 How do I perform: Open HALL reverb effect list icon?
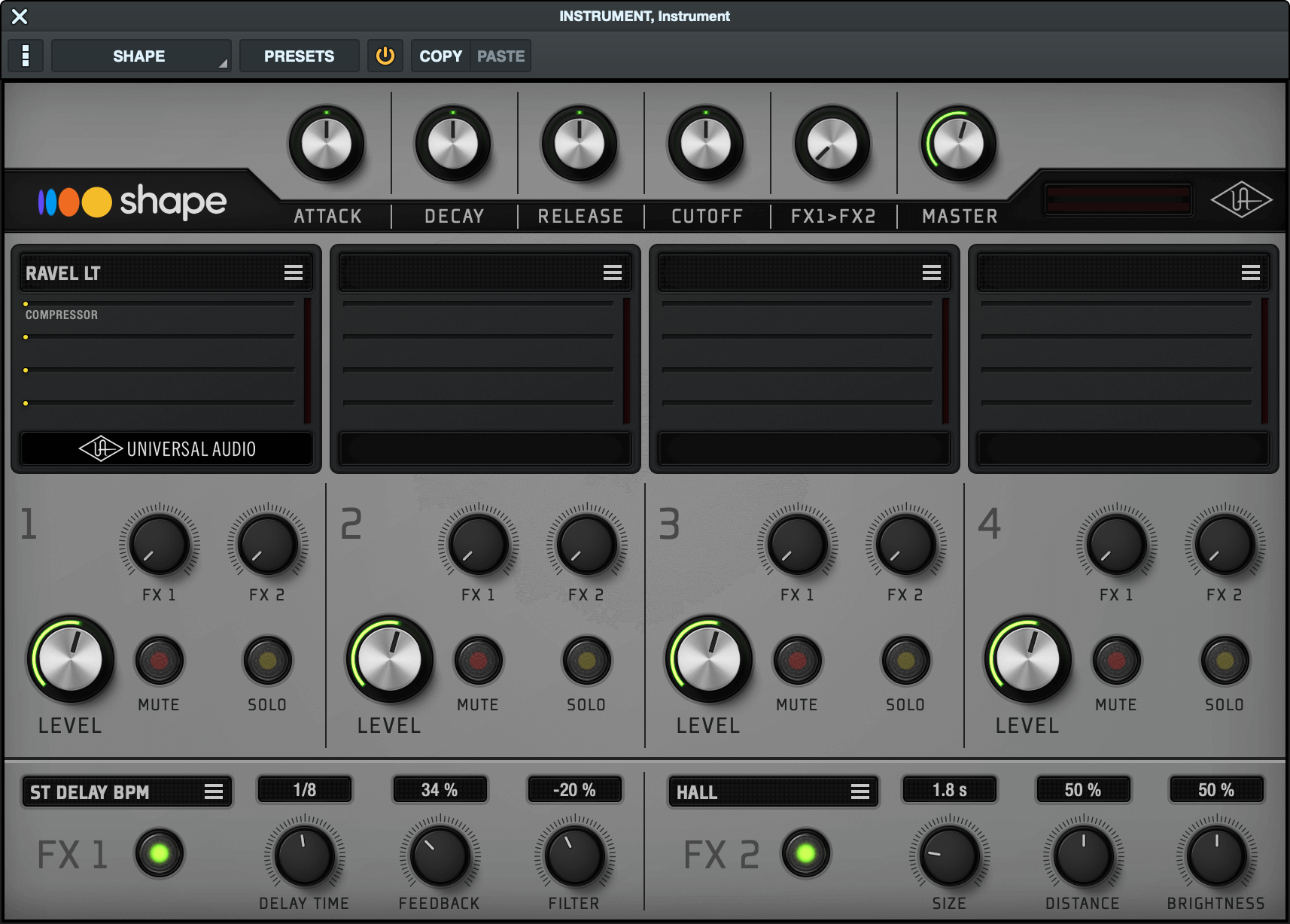click(860, 792)
